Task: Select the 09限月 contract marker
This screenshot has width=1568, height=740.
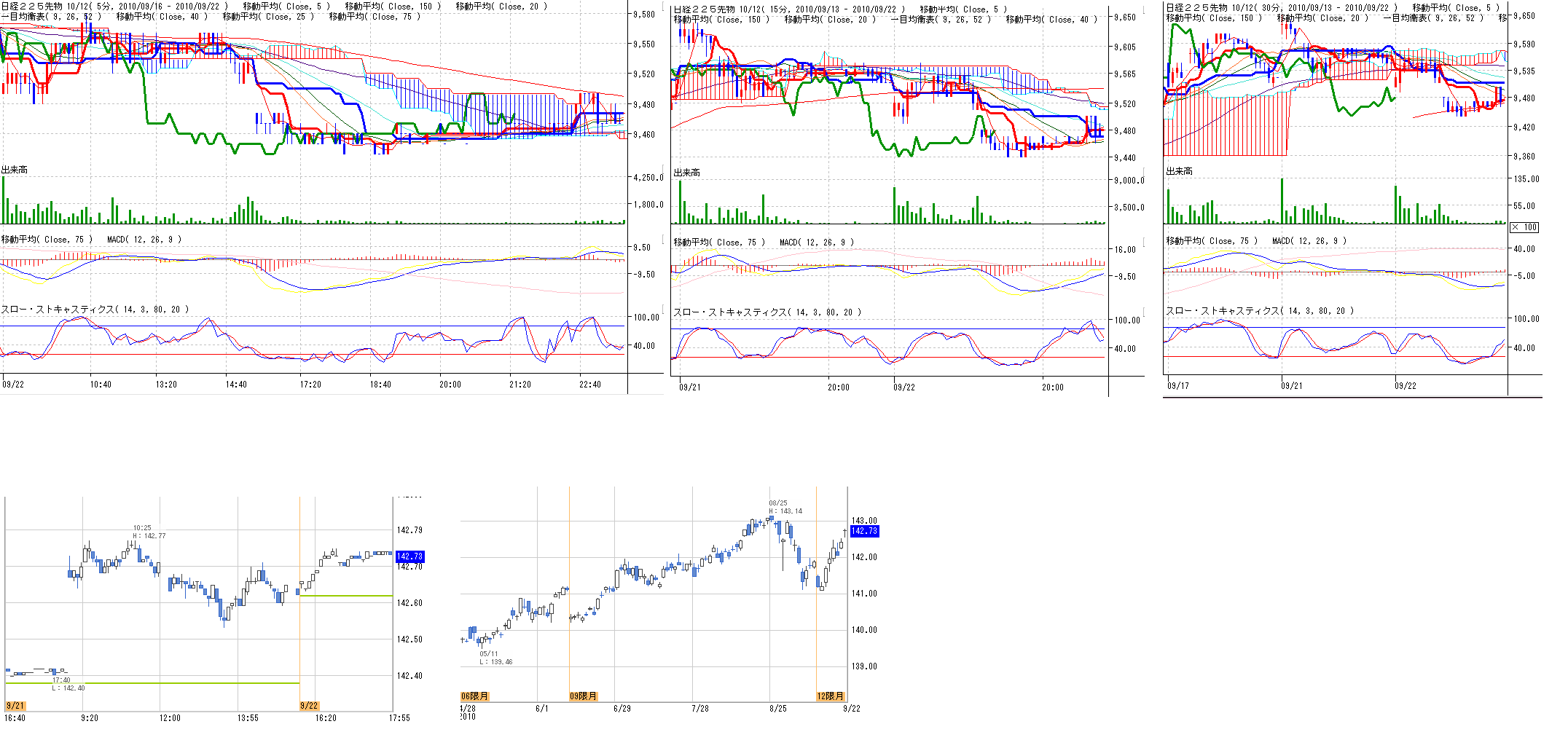Action: [583, 696]
